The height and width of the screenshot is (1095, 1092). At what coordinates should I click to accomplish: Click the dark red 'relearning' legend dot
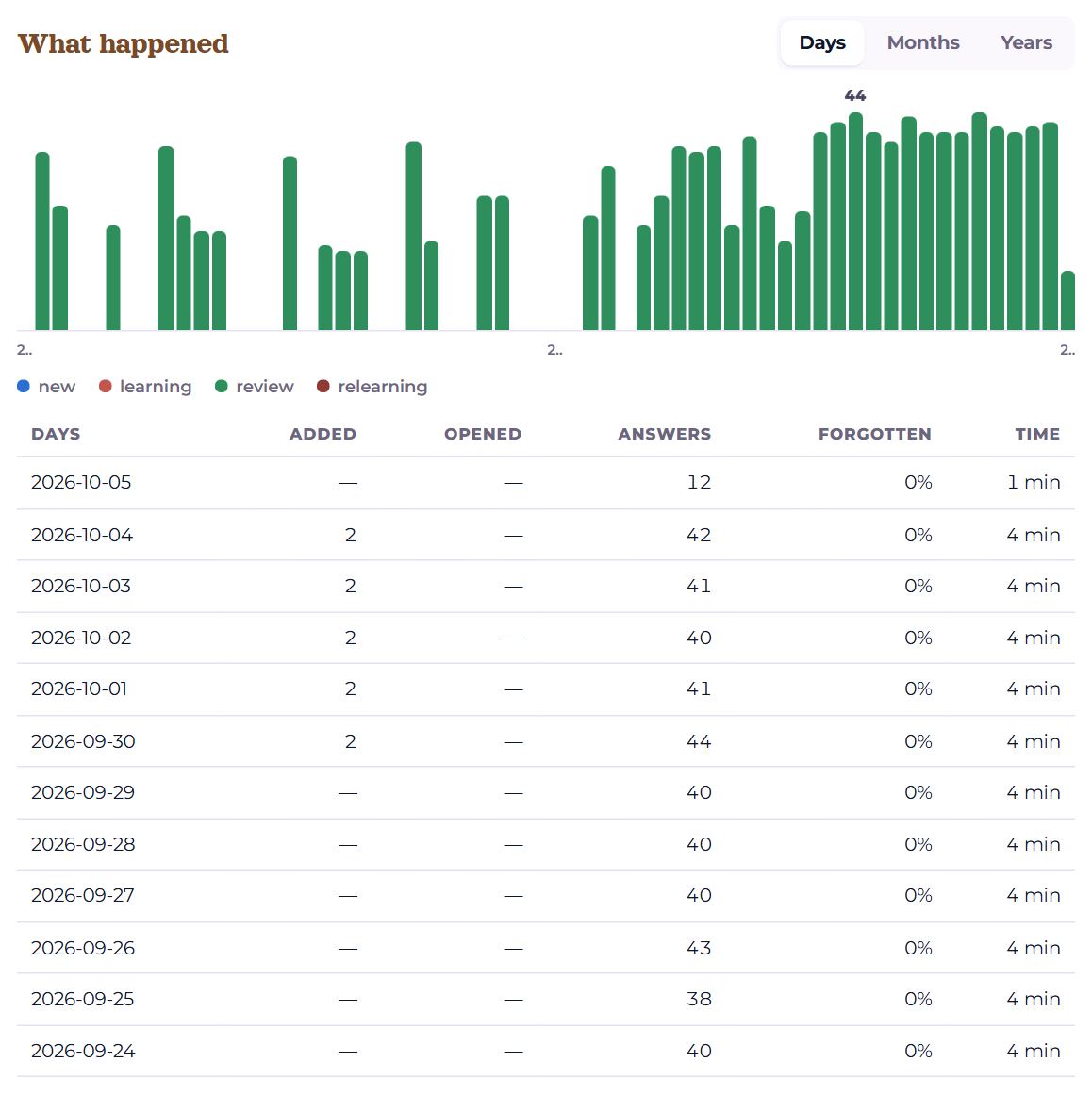(323, 386)
